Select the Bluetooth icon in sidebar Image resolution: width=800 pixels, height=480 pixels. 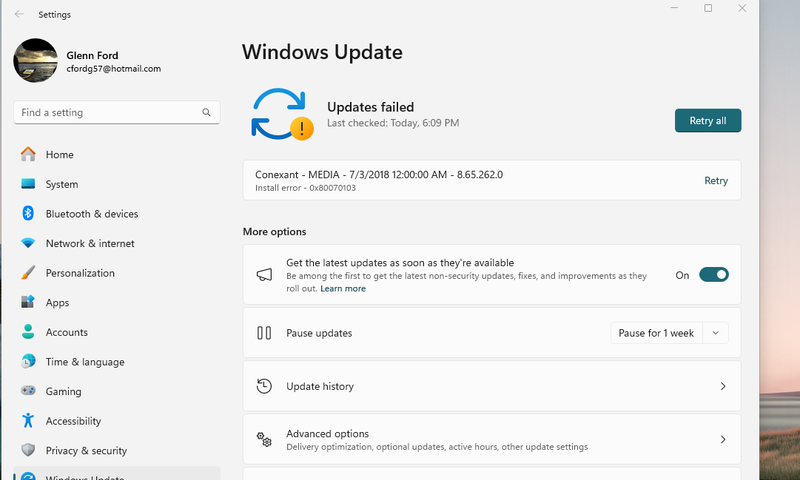[x=28, y=213]
